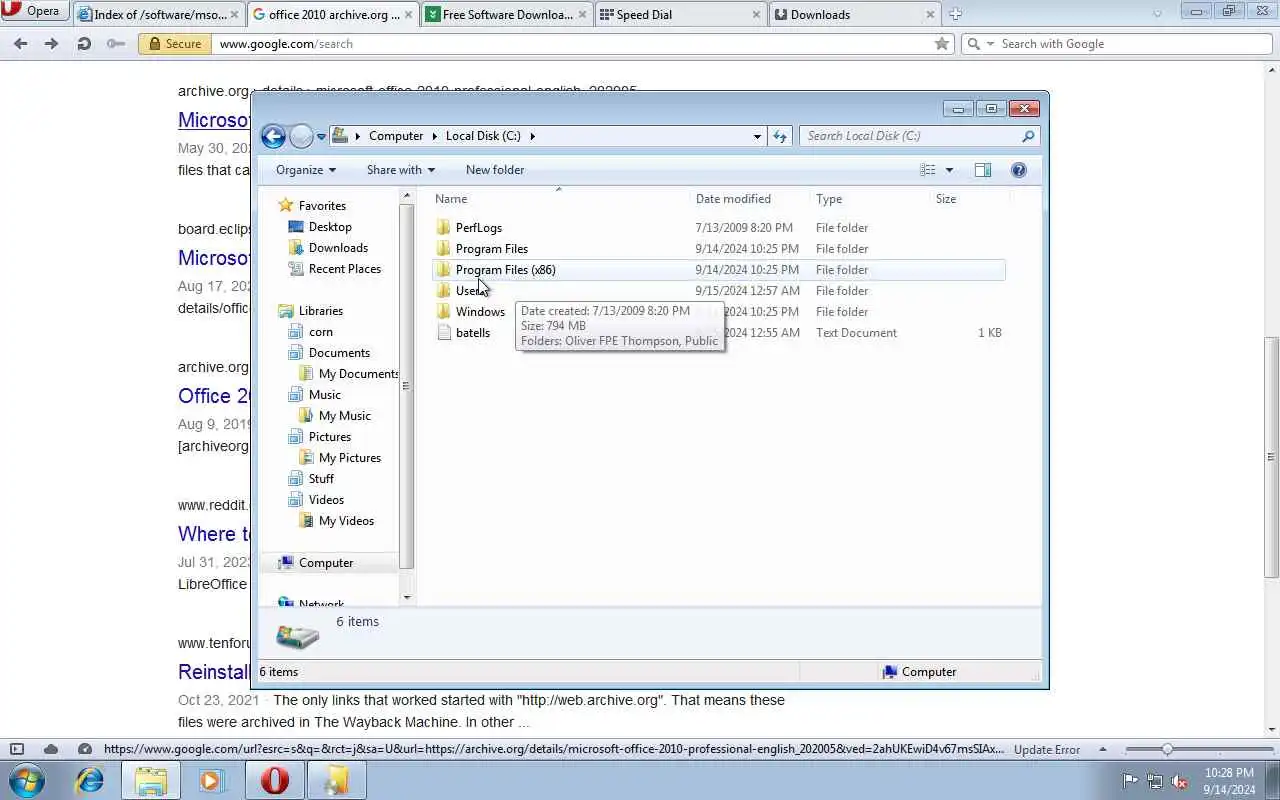
Task: Open My Music in the tree
Action: coord(345,416)
